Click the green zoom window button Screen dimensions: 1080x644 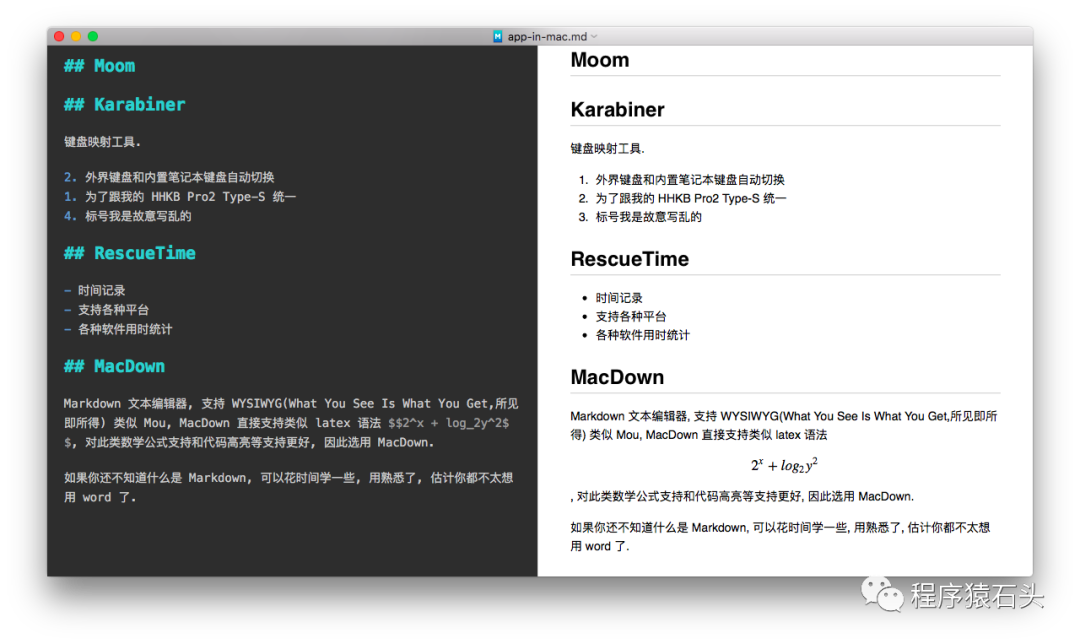92,37
